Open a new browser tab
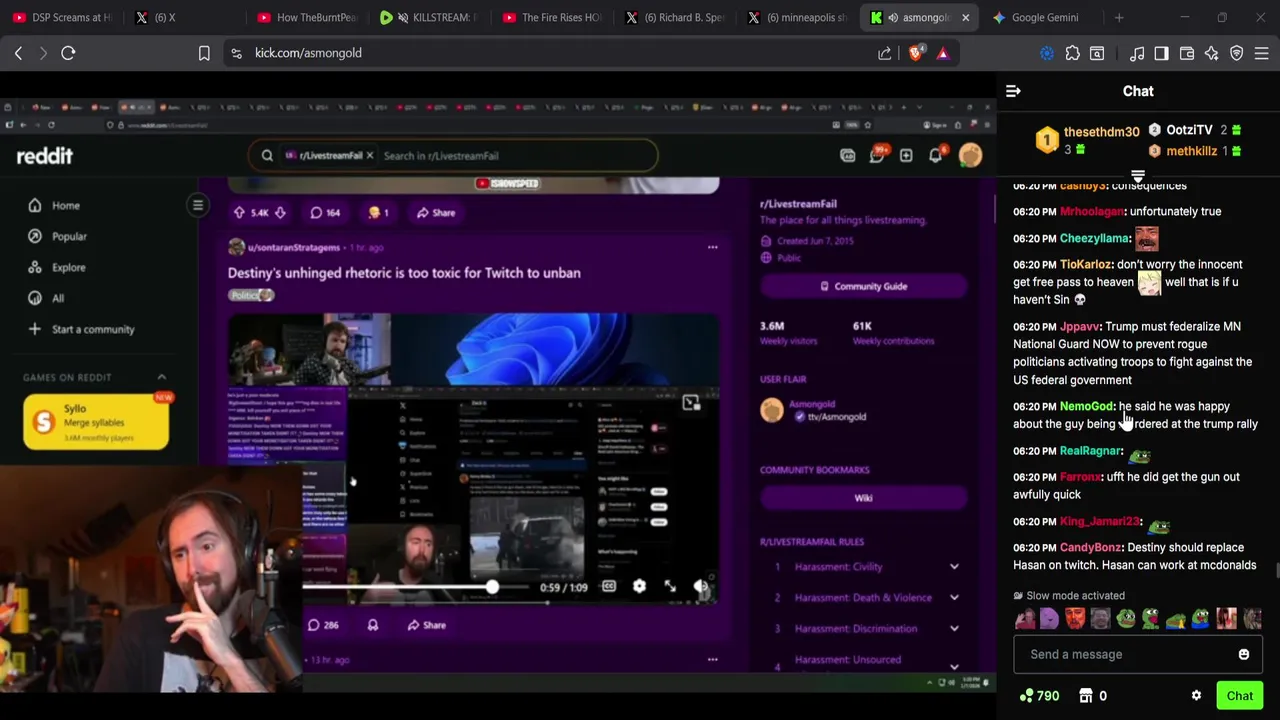Image resolution: width=1280 pixels, height=720 pixels. pyautogui.click(x=1119, y=17)
